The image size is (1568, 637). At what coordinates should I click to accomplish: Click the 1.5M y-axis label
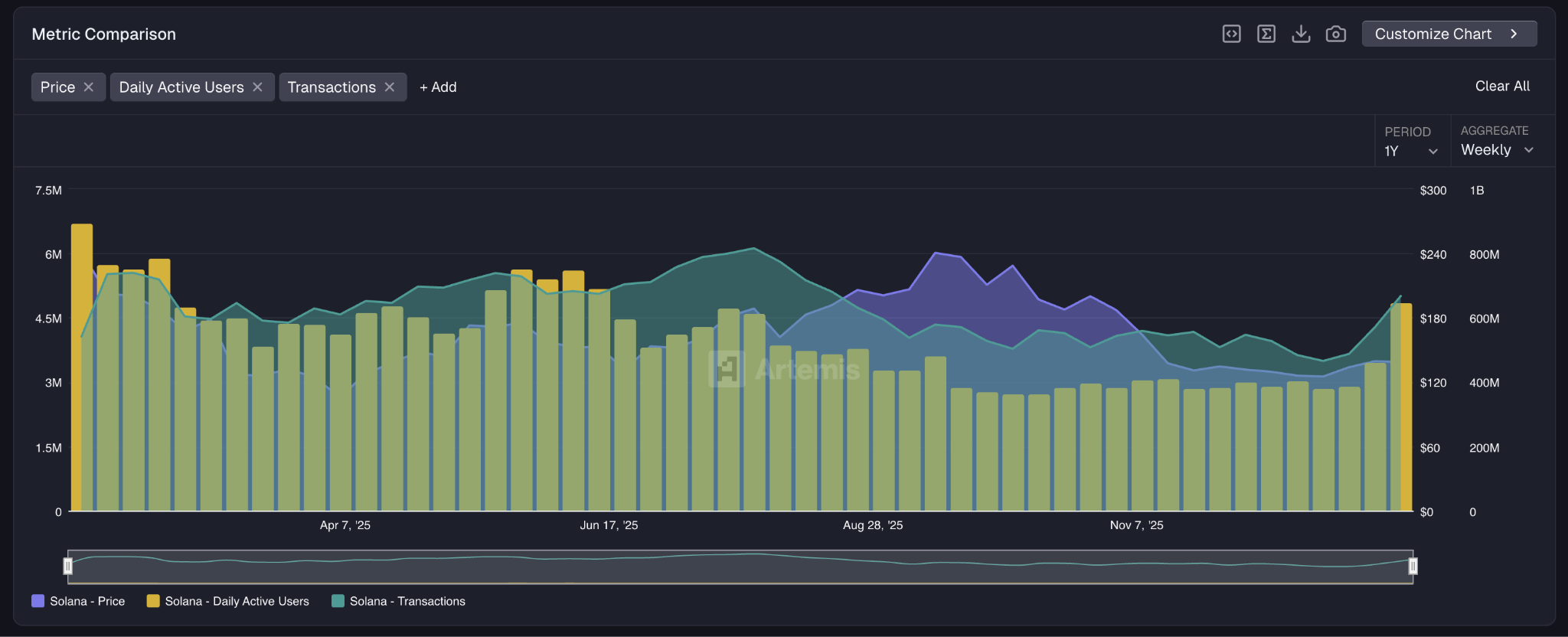[x=48, y=448]
